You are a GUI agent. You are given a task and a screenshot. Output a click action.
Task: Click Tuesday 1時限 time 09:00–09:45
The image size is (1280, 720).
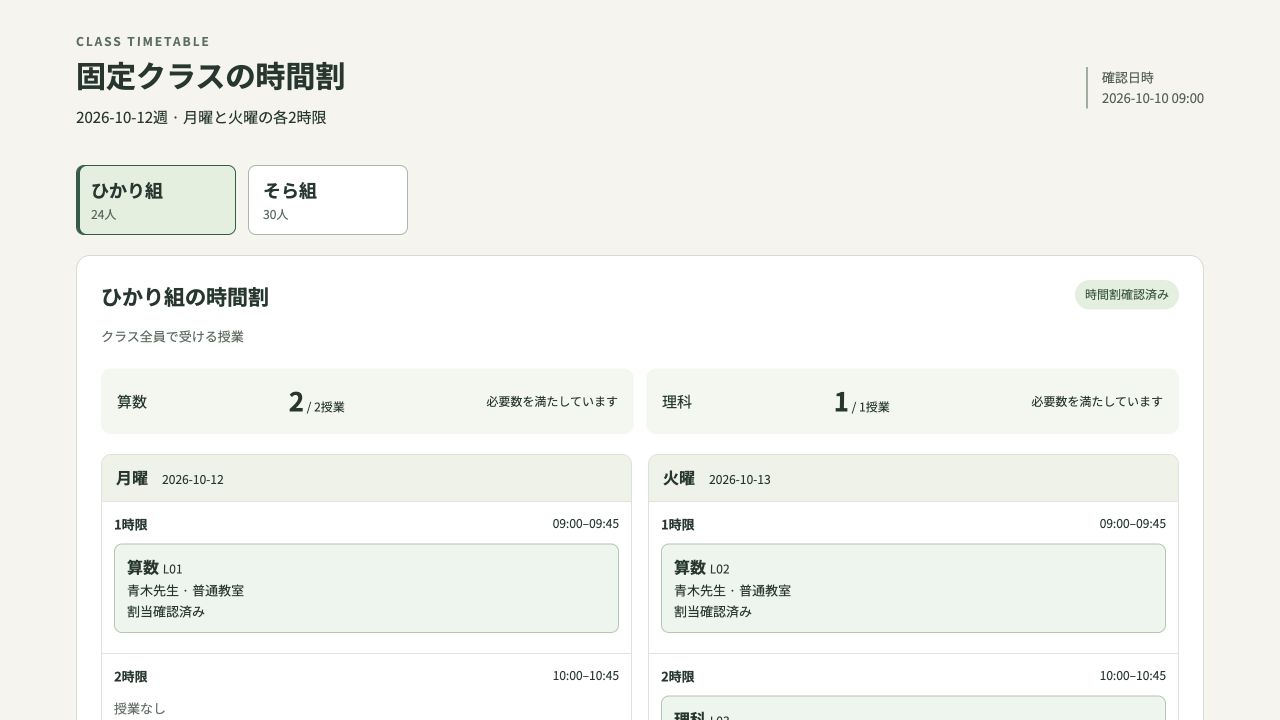click(1133, 524)
